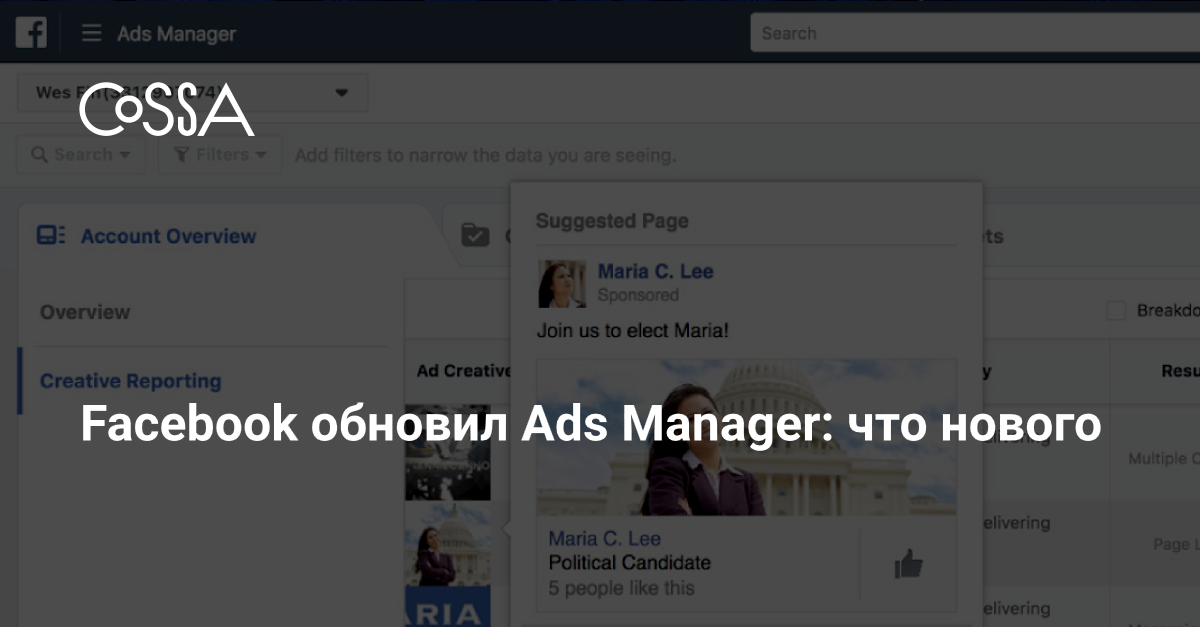This screenshot has width=1200, height=627.
Task: Click the 'Sponsored' label
Action: tap(638, 295)
